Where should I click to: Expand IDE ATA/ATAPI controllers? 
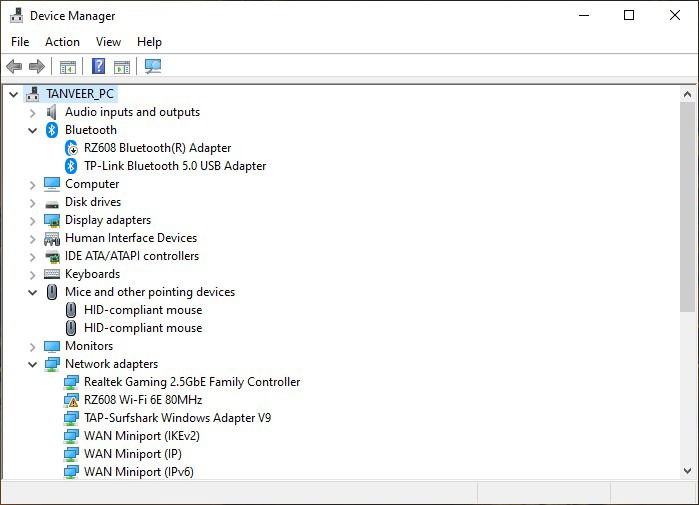point(33,257)
